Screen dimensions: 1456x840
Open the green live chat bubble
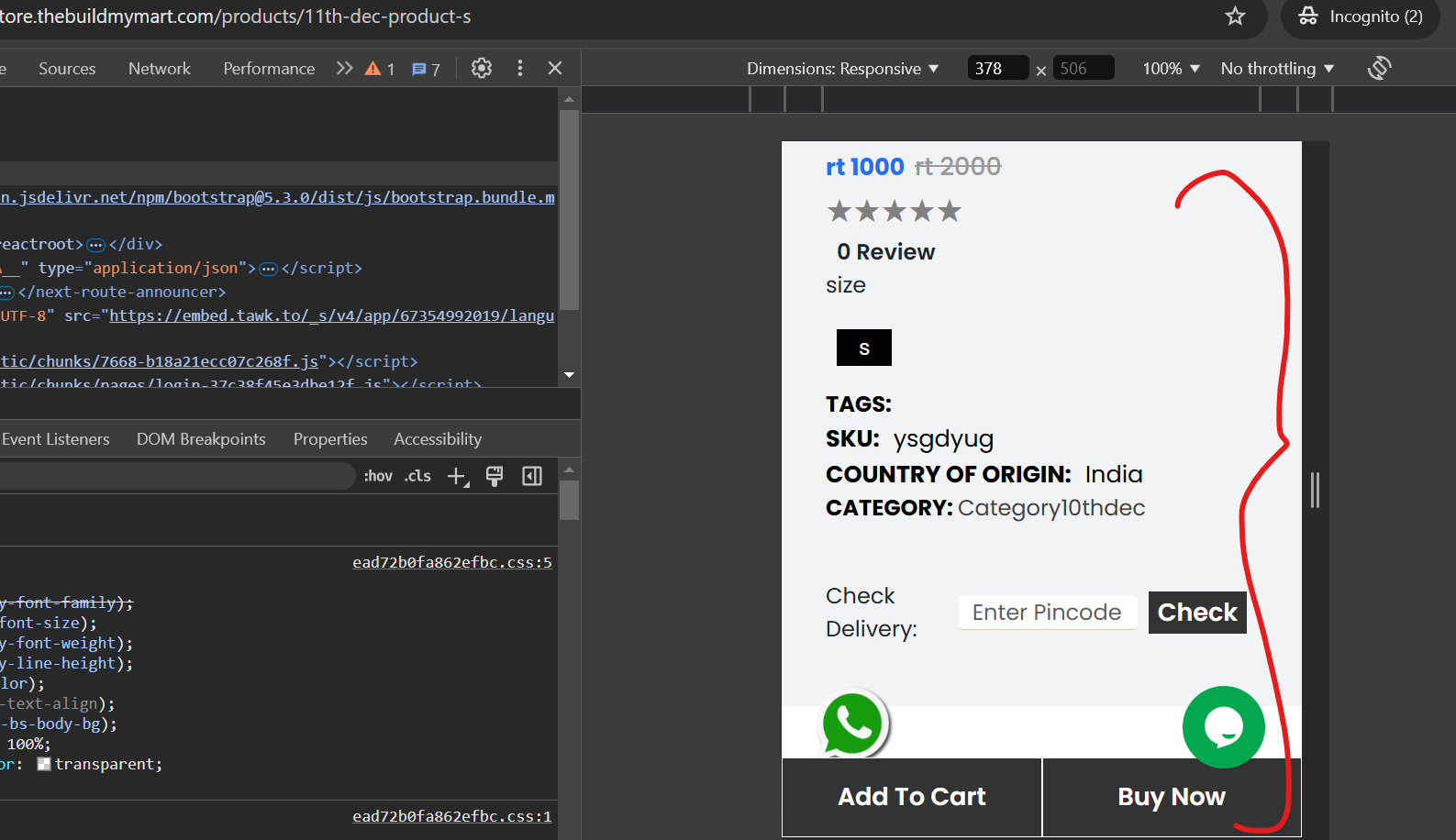(x=1223, y=727)
